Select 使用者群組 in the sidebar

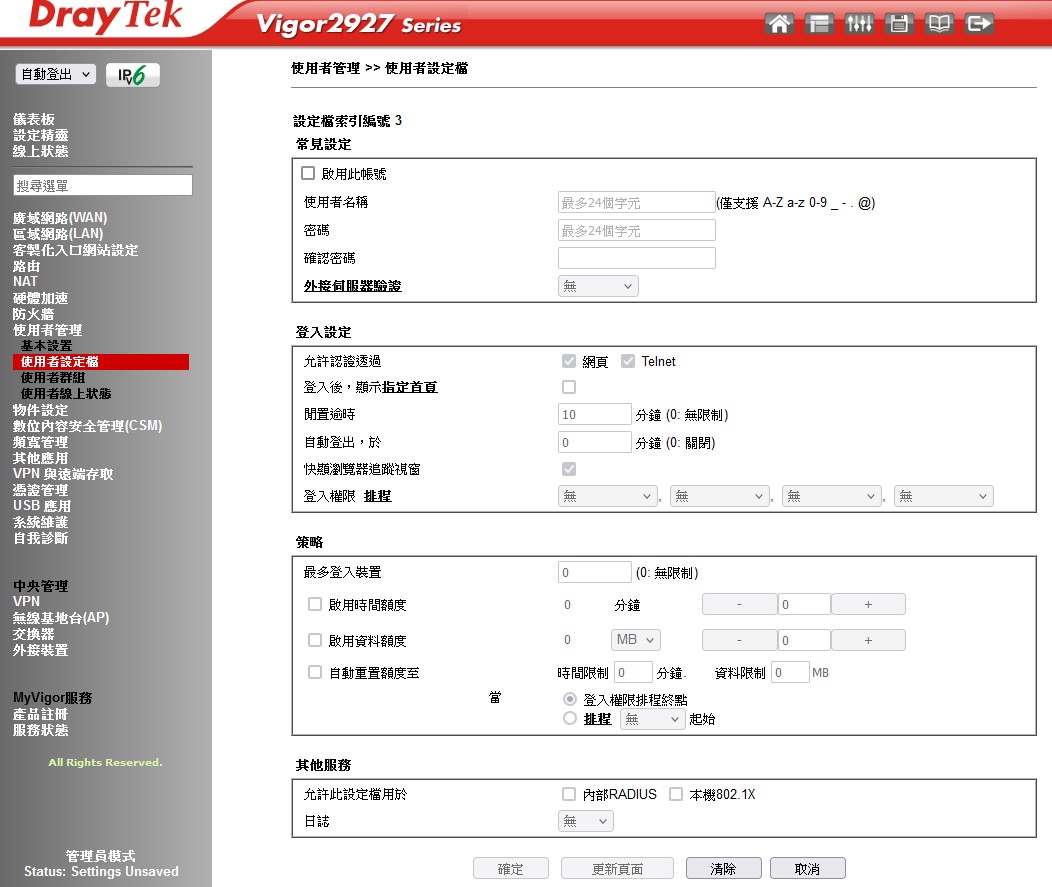point(53,378)
